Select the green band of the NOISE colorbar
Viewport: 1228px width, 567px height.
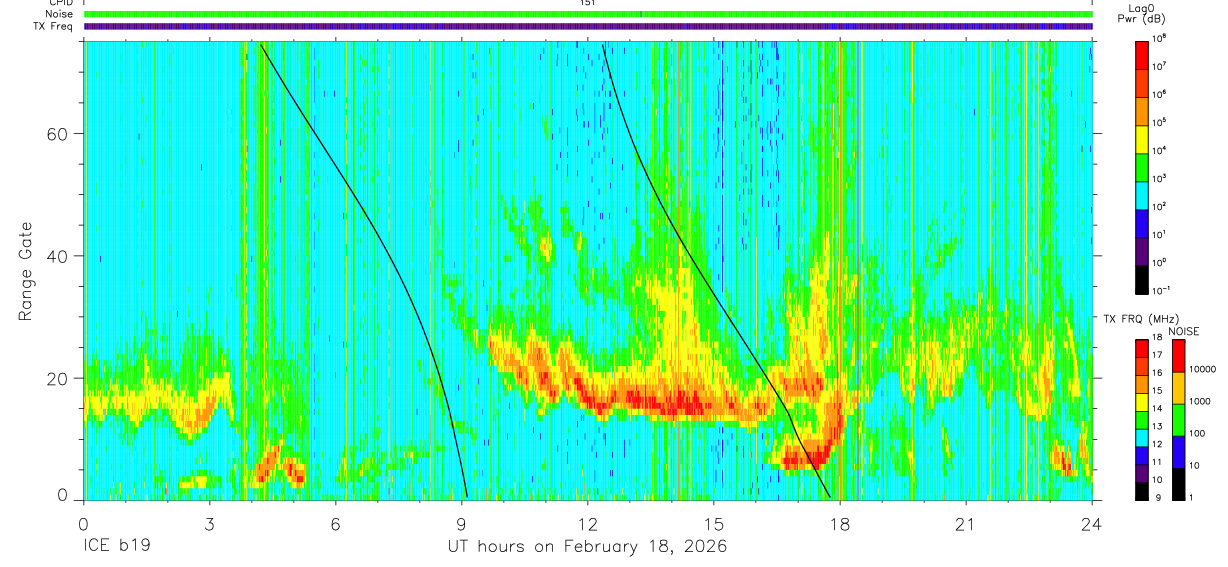[1178, 419]
